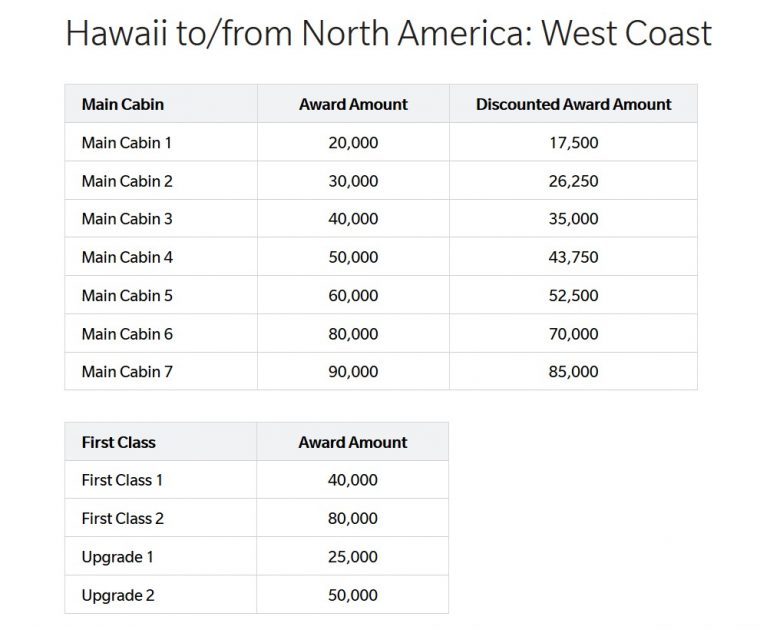Select the Main Cabin column header
Image resolution: width=770 pixels, height=630 pixels.
(x=122, y=104)
